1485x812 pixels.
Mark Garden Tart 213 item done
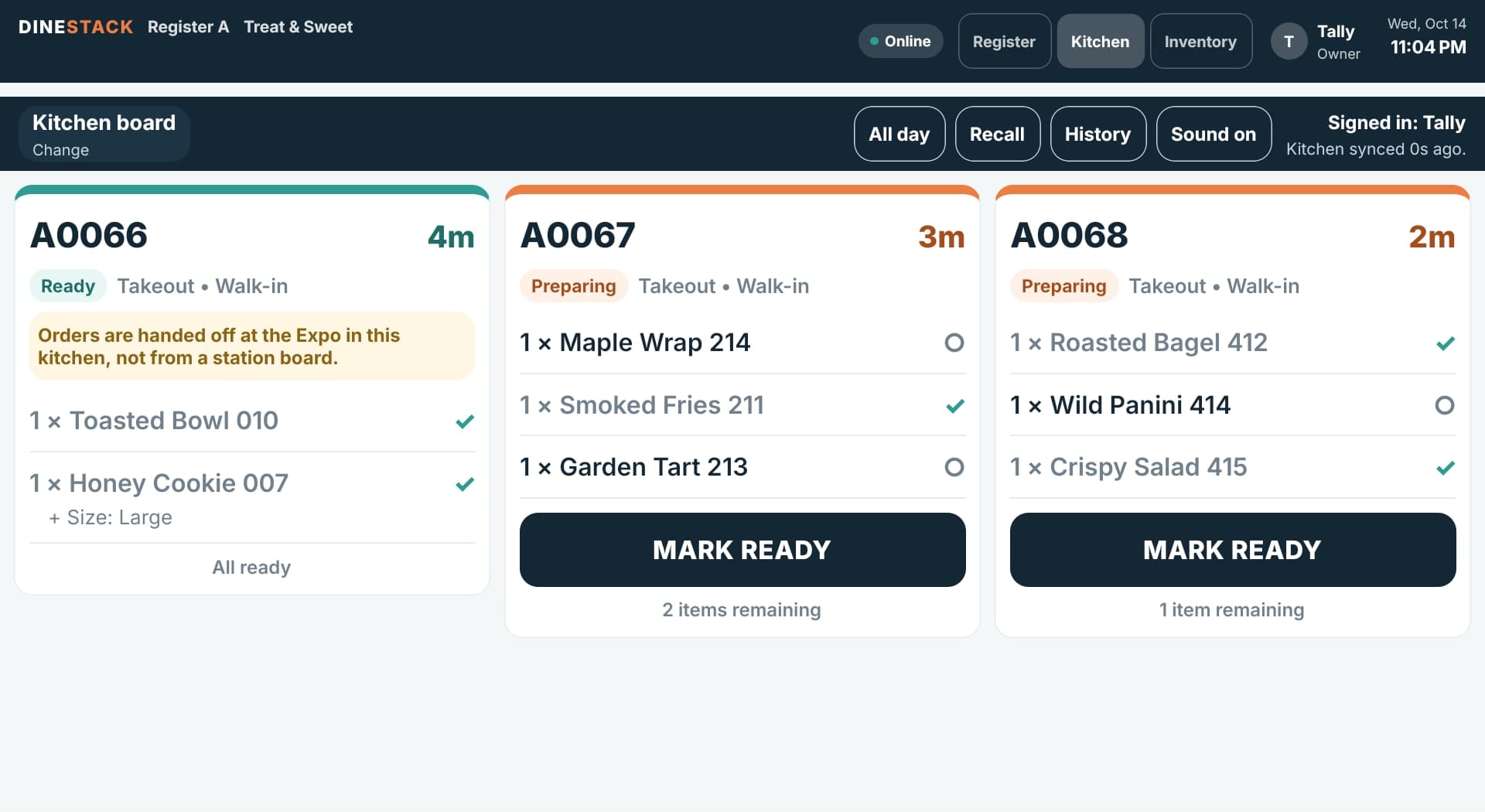click(x=954, y=467)
